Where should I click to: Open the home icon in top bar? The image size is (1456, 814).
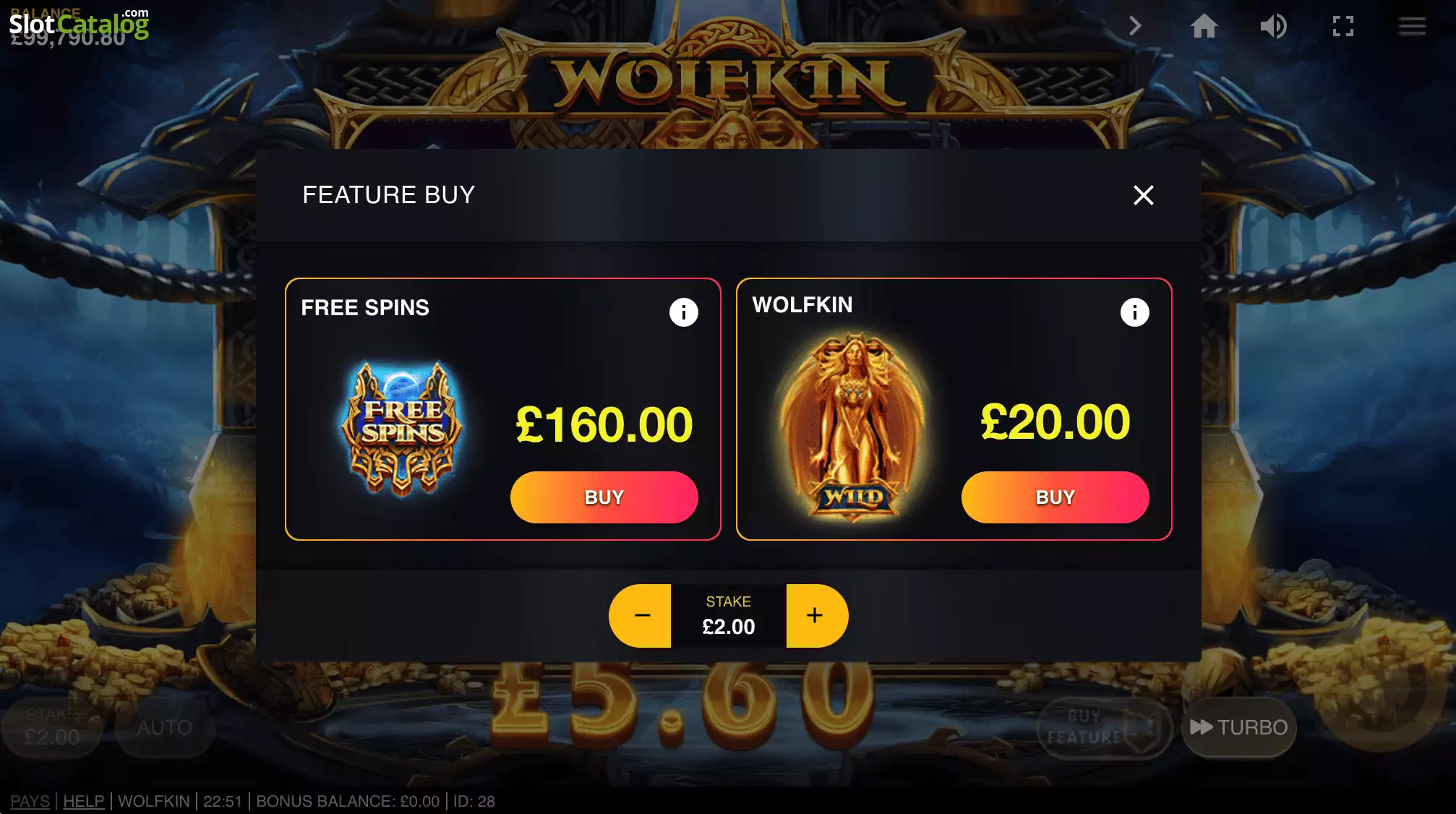point(1204,26)
